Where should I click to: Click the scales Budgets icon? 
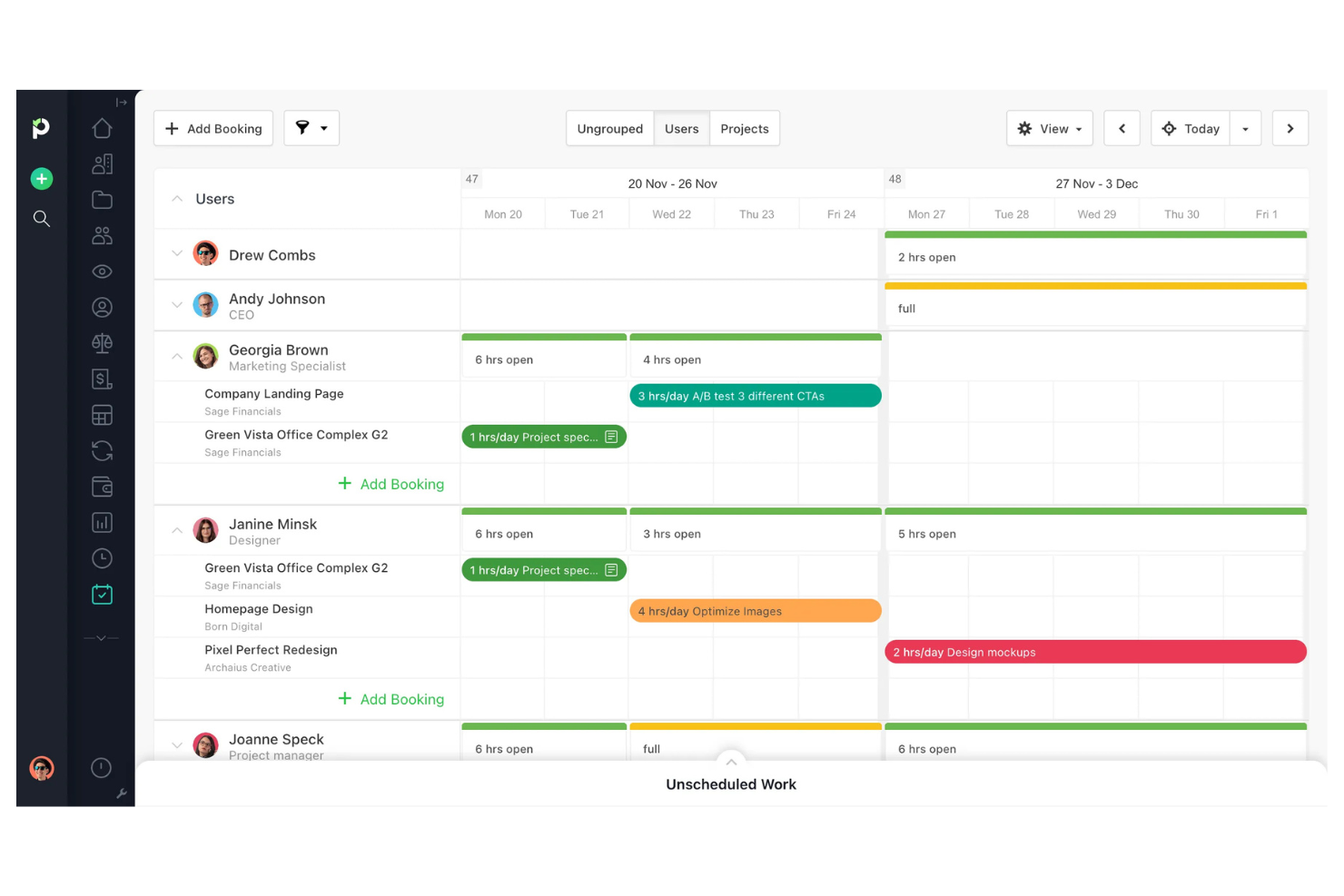click(102, 343)
